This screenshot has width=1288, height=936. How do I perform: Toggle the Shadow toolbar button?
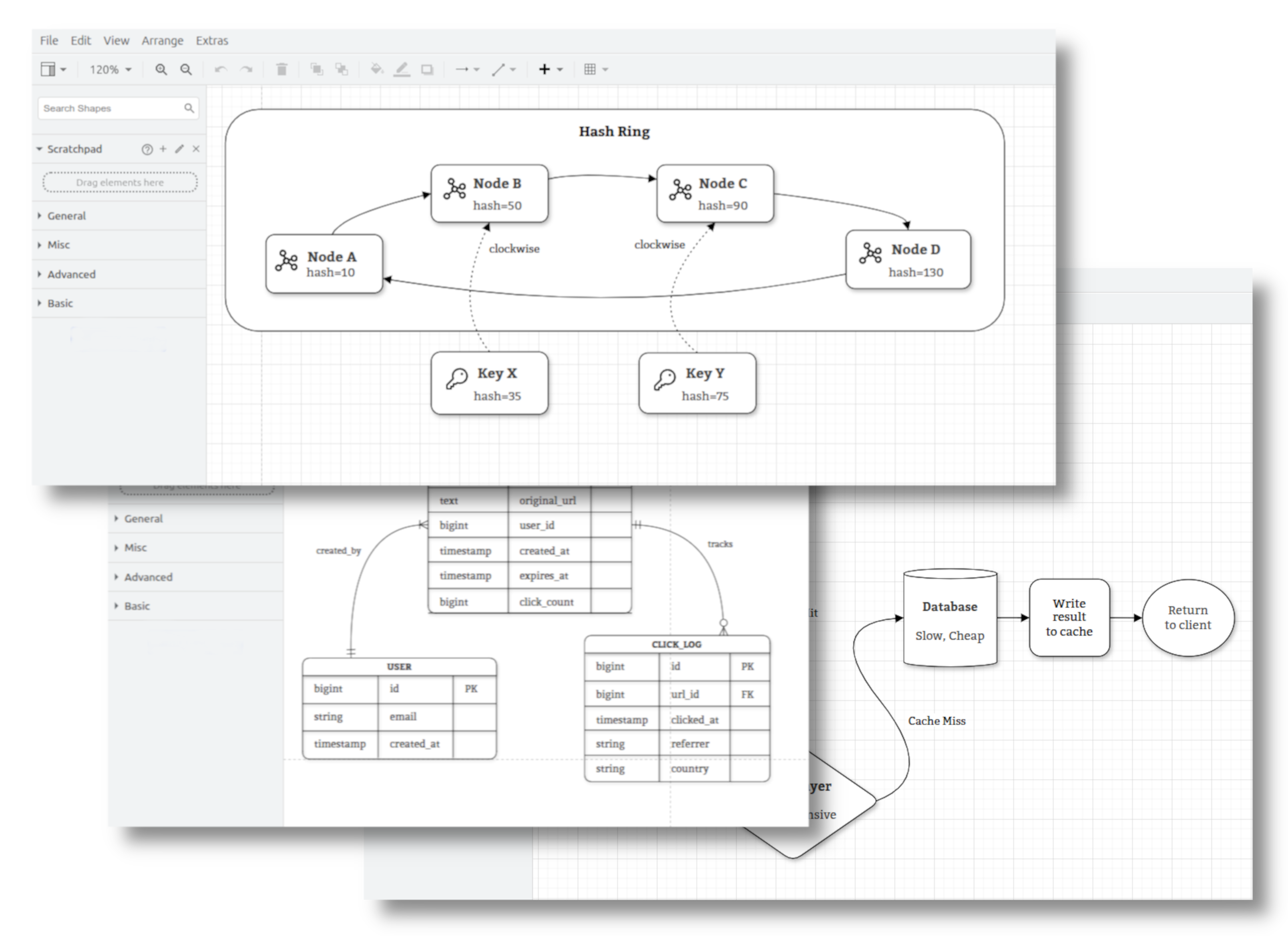click(x=427, y=69)
